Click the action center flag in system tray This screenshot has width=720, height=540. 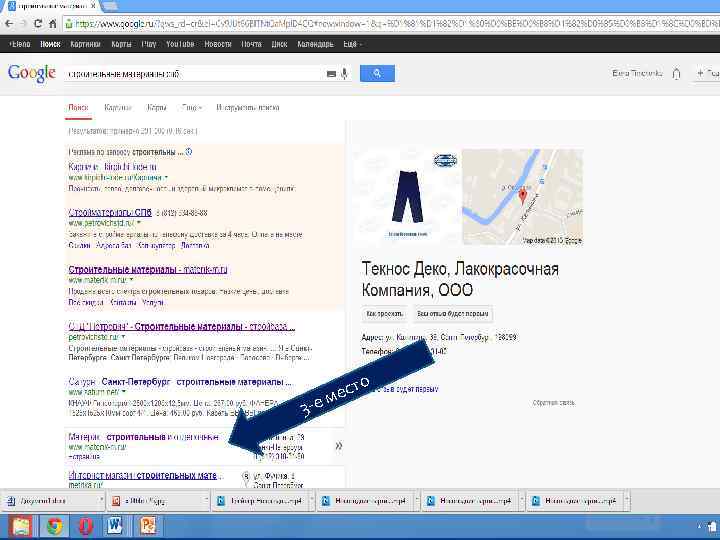(x=714, y=527)
